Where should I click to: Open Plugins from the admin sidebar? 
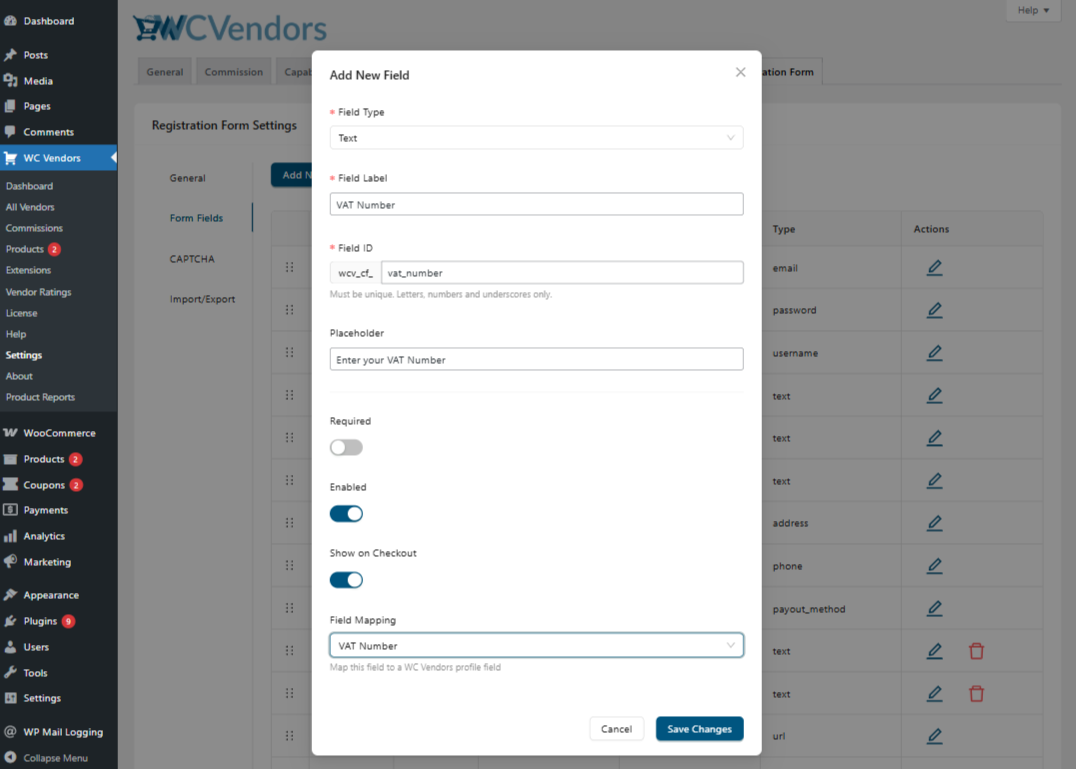tap(40, 621)
